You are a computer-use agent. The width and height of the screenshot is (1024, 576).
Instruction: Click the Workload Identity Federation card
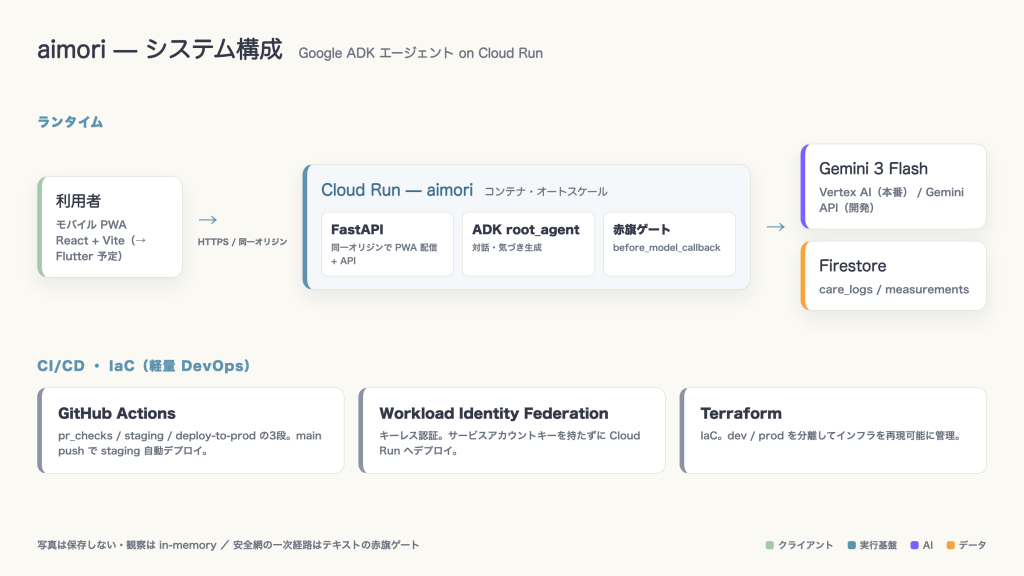coord(512,430)
